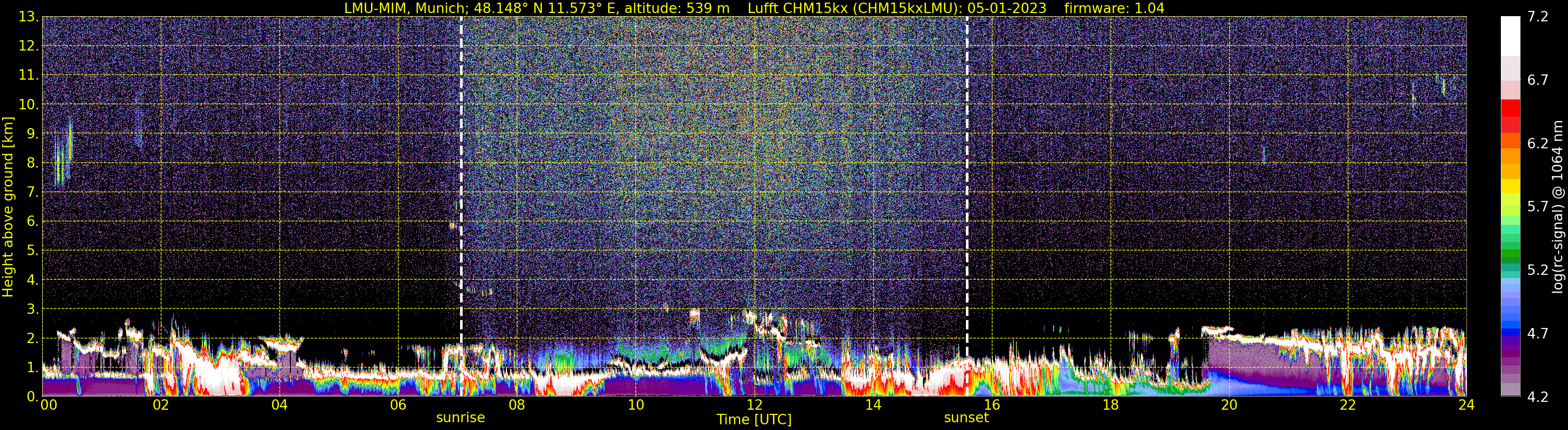
Task: Click the height tick label '10.'
Action: point(29,105)
